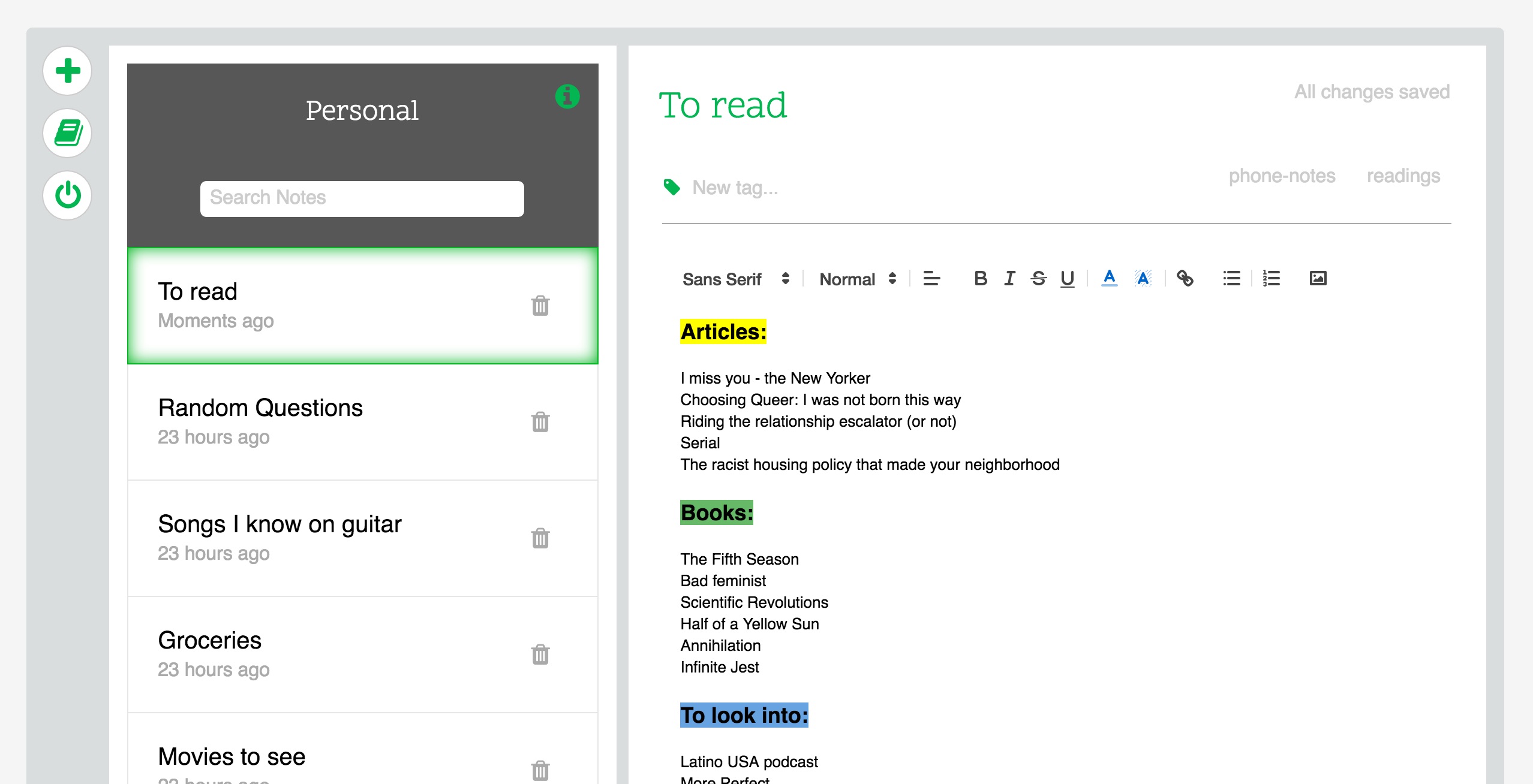
Task: Open the text color picker
Action: (1110, 279)
